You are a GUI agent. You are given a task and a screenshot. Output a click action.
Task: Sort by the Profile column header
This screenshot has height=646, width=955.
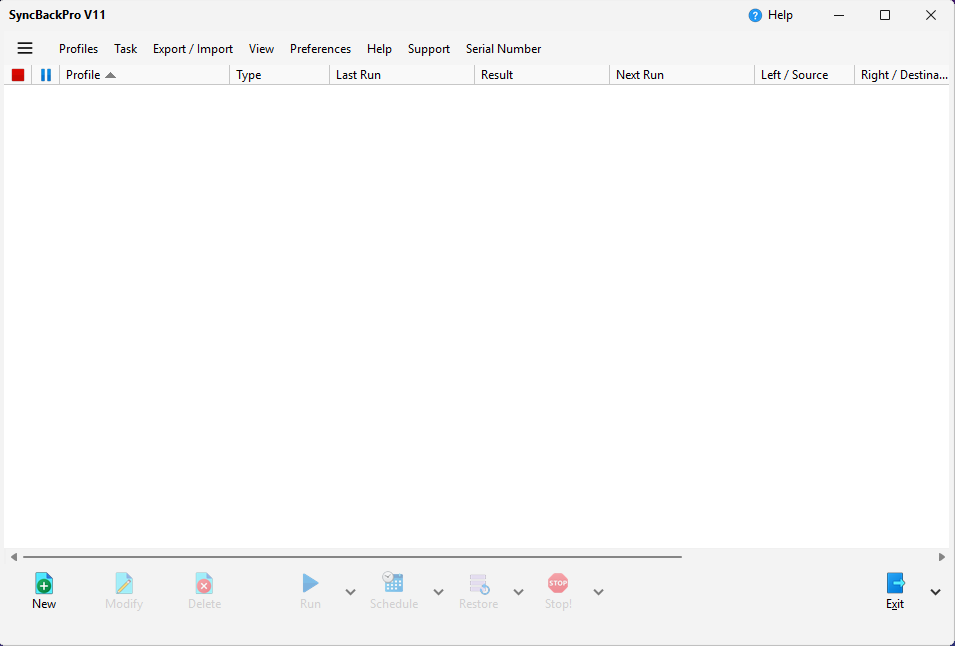[144, 75]
